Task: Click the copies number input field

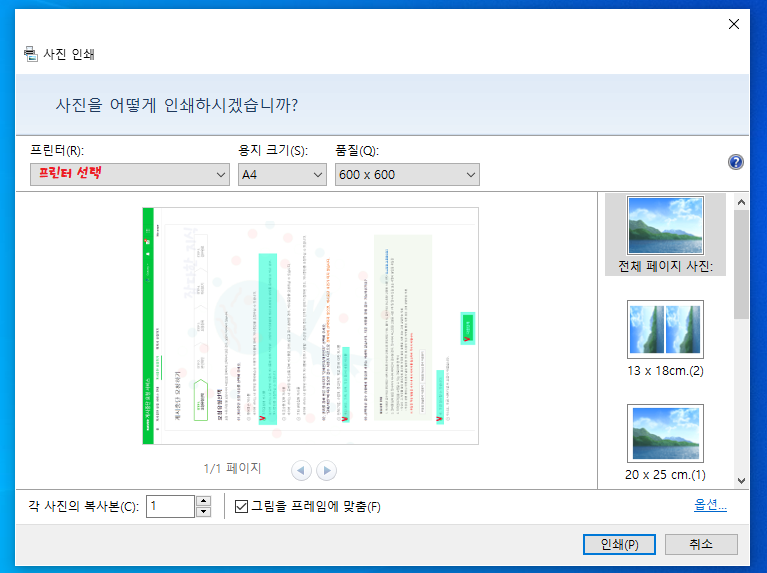Action: [x=171, y=506]
